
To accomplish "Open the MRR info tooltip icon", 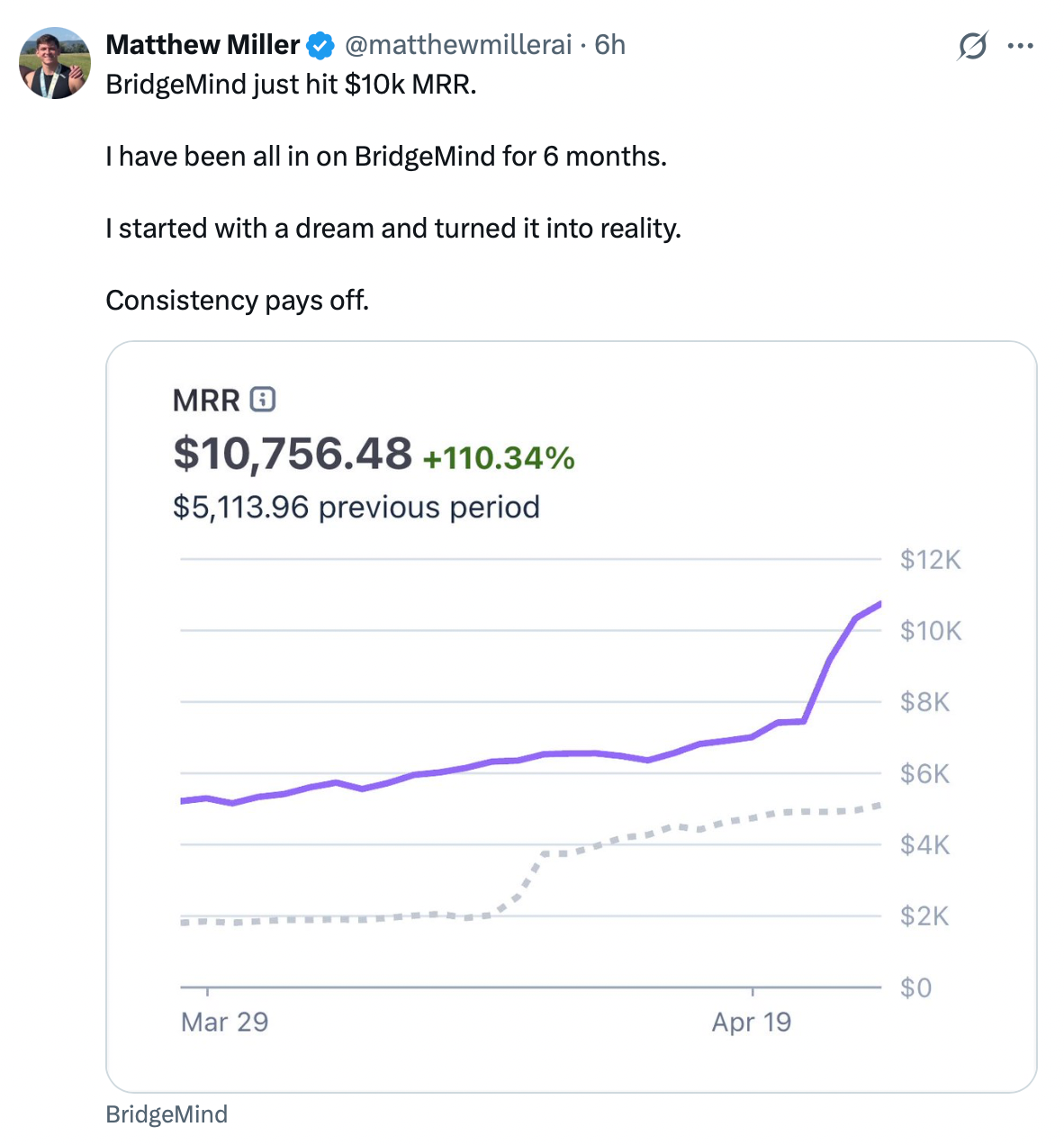I will click(x=263, y=399).
